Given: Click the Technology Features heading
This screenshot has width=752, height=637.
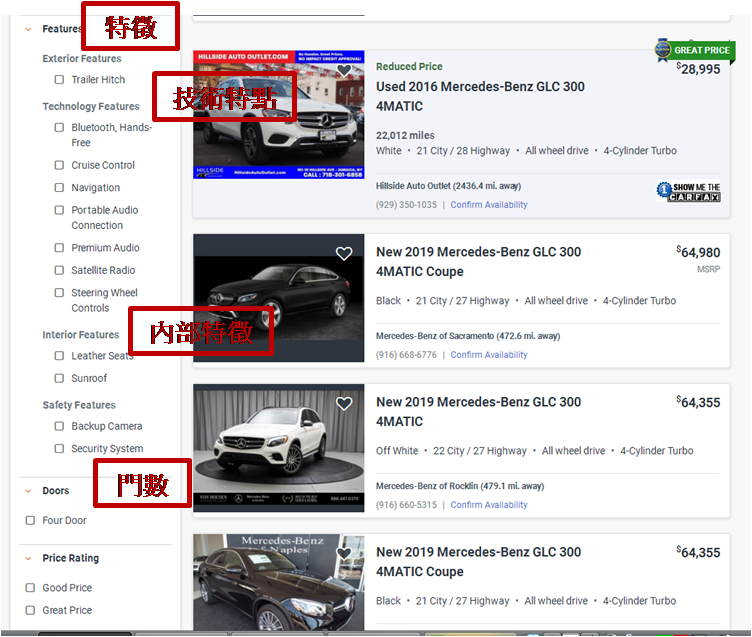Looking at the screenshot, I should click(x=91, y=106).
